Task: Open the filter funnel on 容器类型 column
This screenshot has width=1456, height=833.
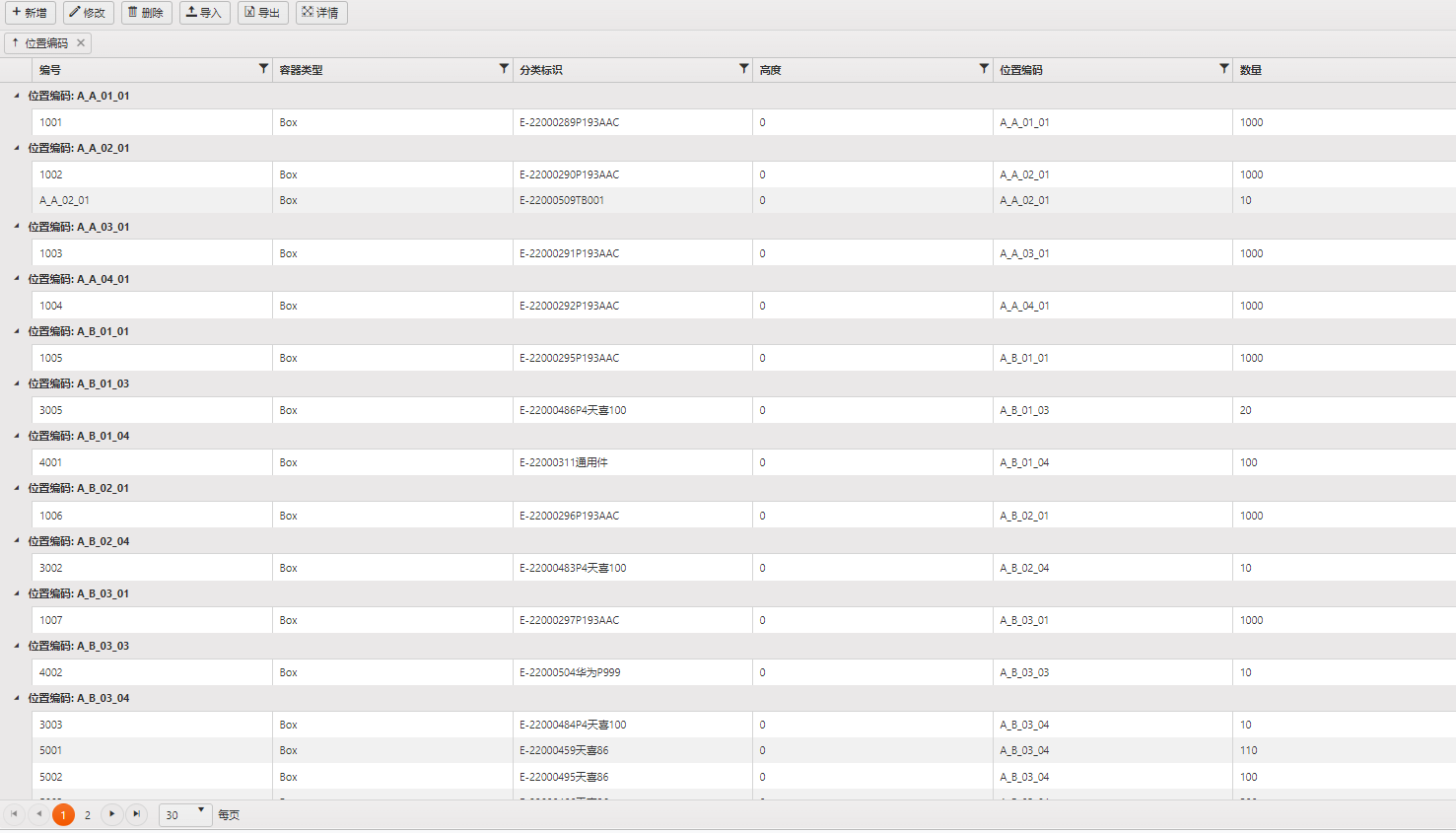Action: point(504,69)
